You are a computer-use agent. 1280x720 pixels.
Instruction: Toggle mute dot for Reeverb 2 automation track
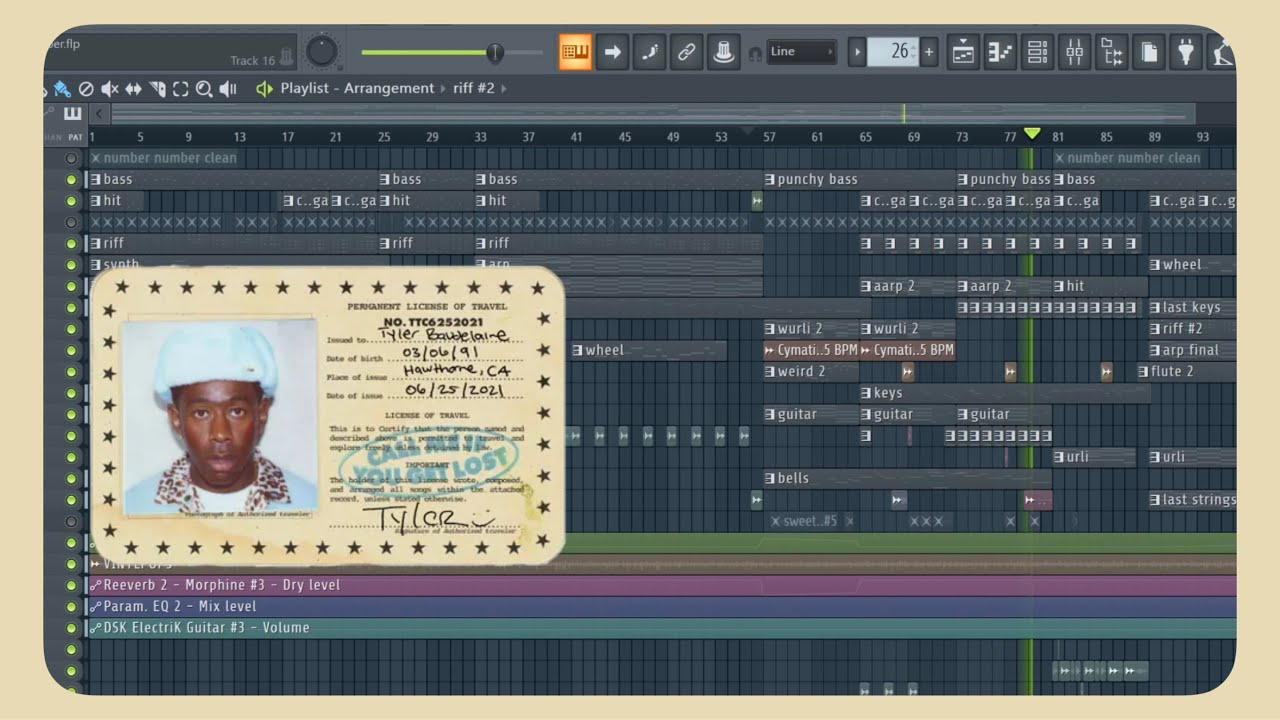pyautogui.click(x=71, y=586)
